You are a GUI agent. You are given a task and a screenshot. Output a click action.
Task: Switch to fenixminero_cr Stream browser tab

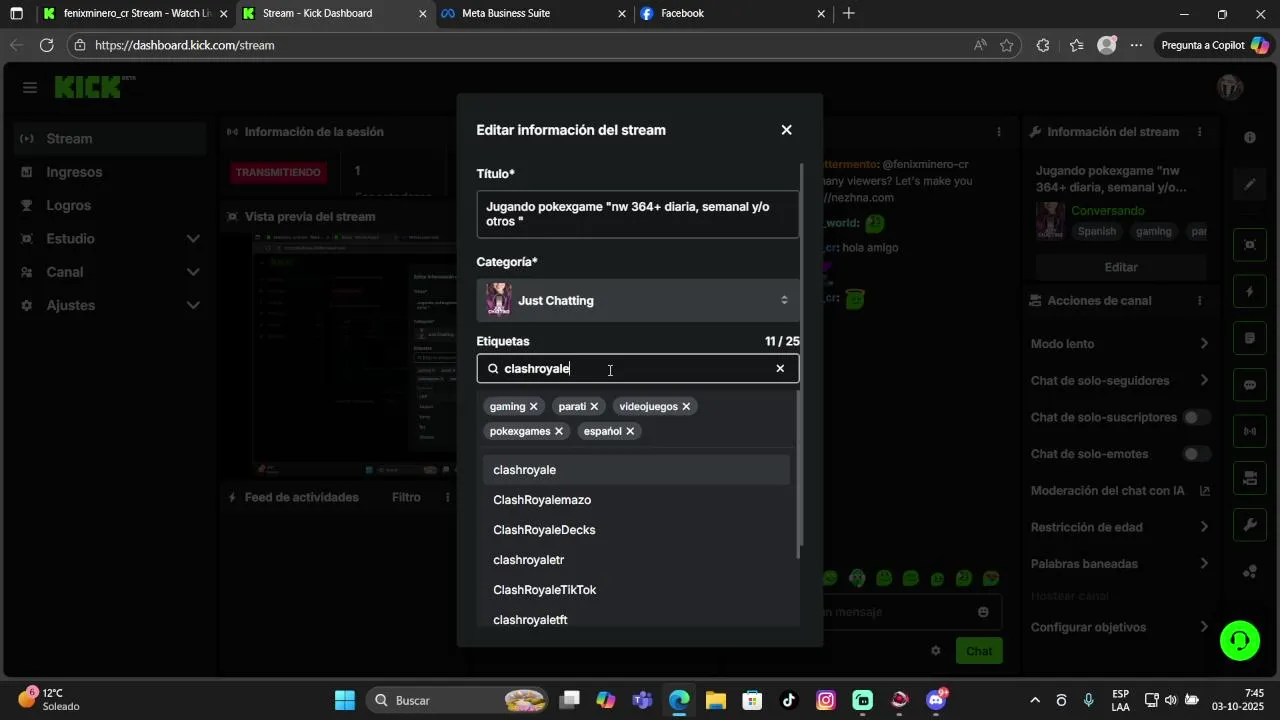pos(135,14)
